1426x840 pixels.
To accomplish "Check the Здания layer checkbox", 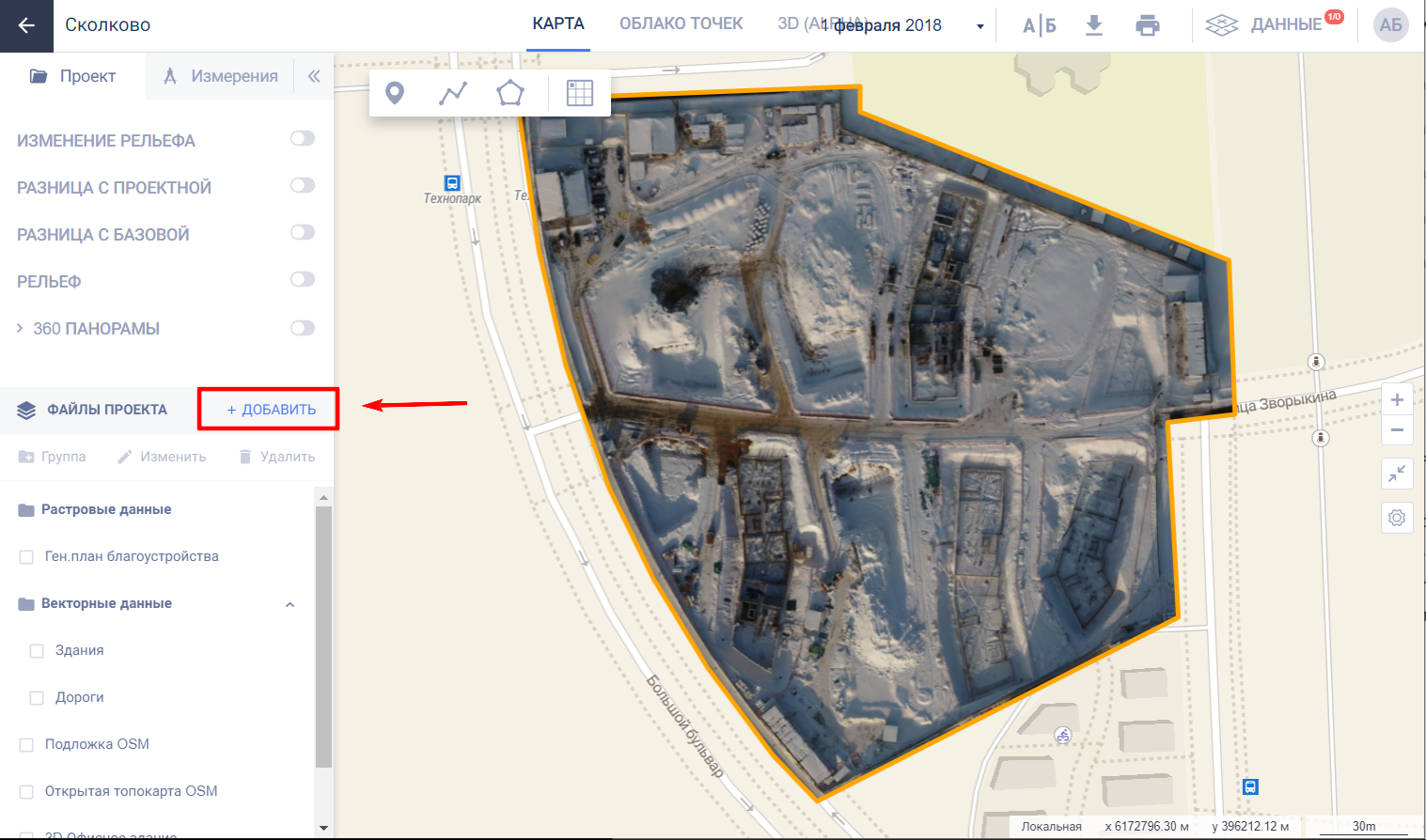I will 37,651.
